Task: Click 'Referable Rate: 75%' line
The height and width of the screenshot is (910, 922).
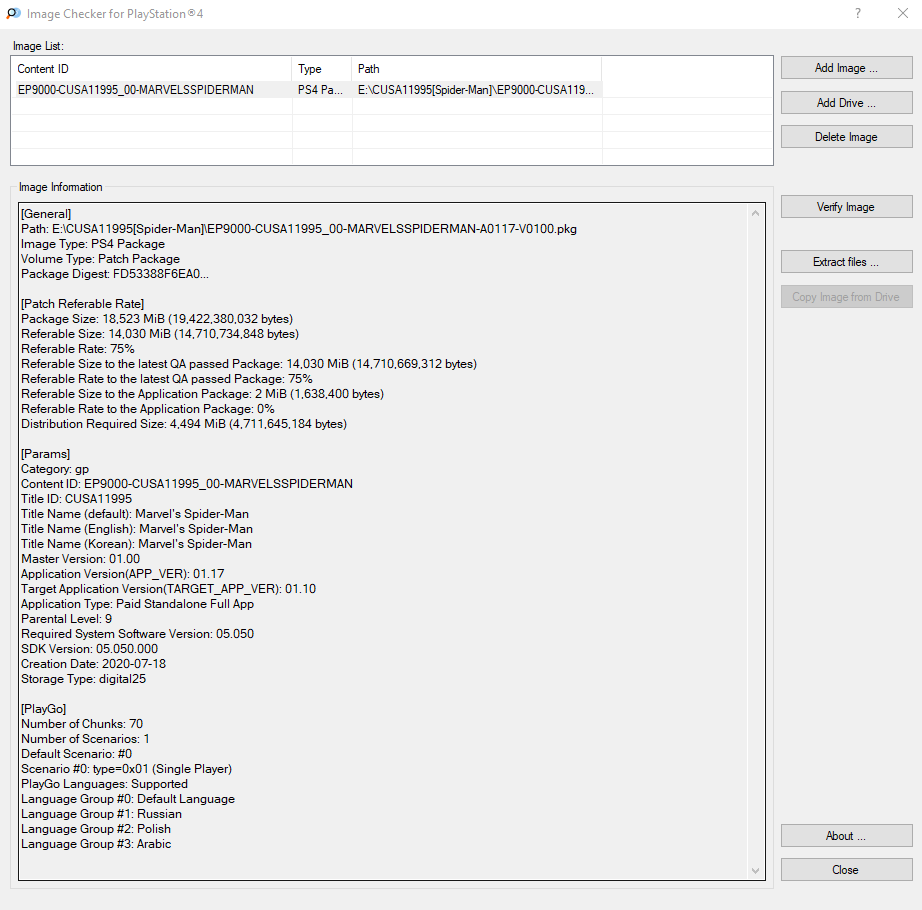Action: click(x=78, y=349)
